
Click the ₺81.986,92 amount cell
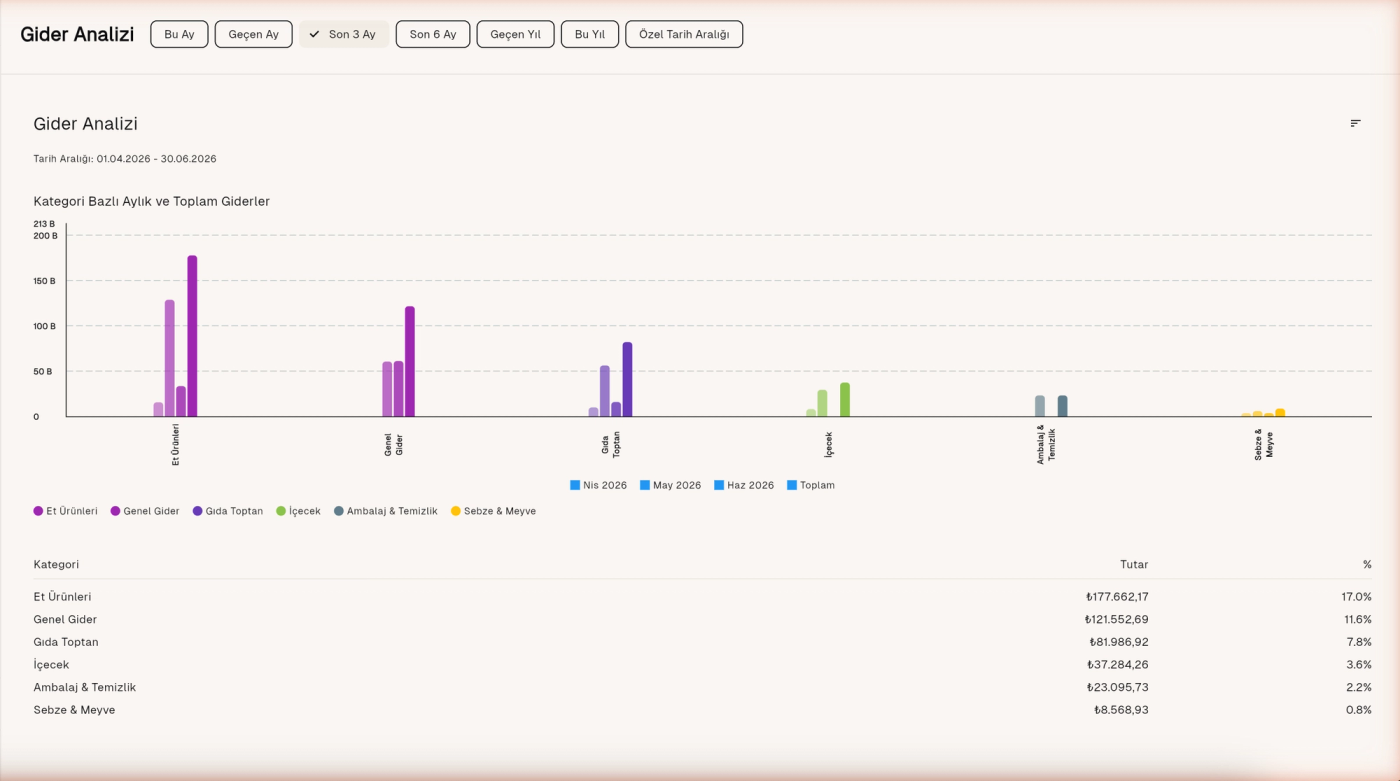pos(1119,642)
